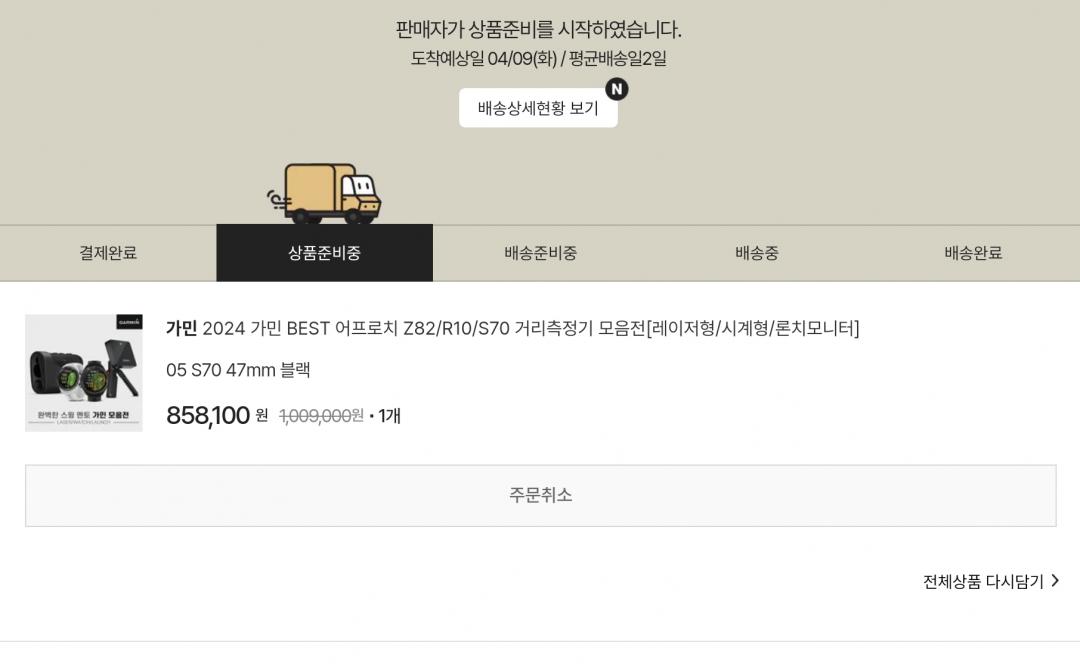
Task: Click the 05 S70 47mm 블랙 option text
Action: point(238,370)
